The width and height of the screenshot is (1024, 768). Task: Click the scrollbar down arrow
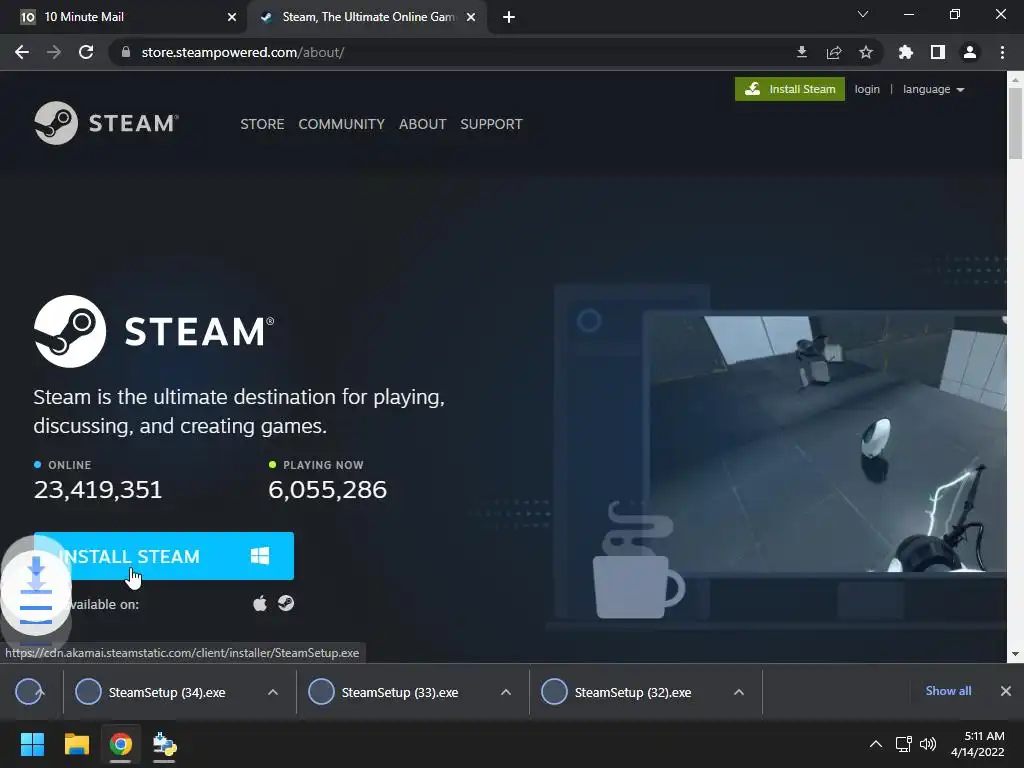pyautogui.click(x=1015, y=654)
